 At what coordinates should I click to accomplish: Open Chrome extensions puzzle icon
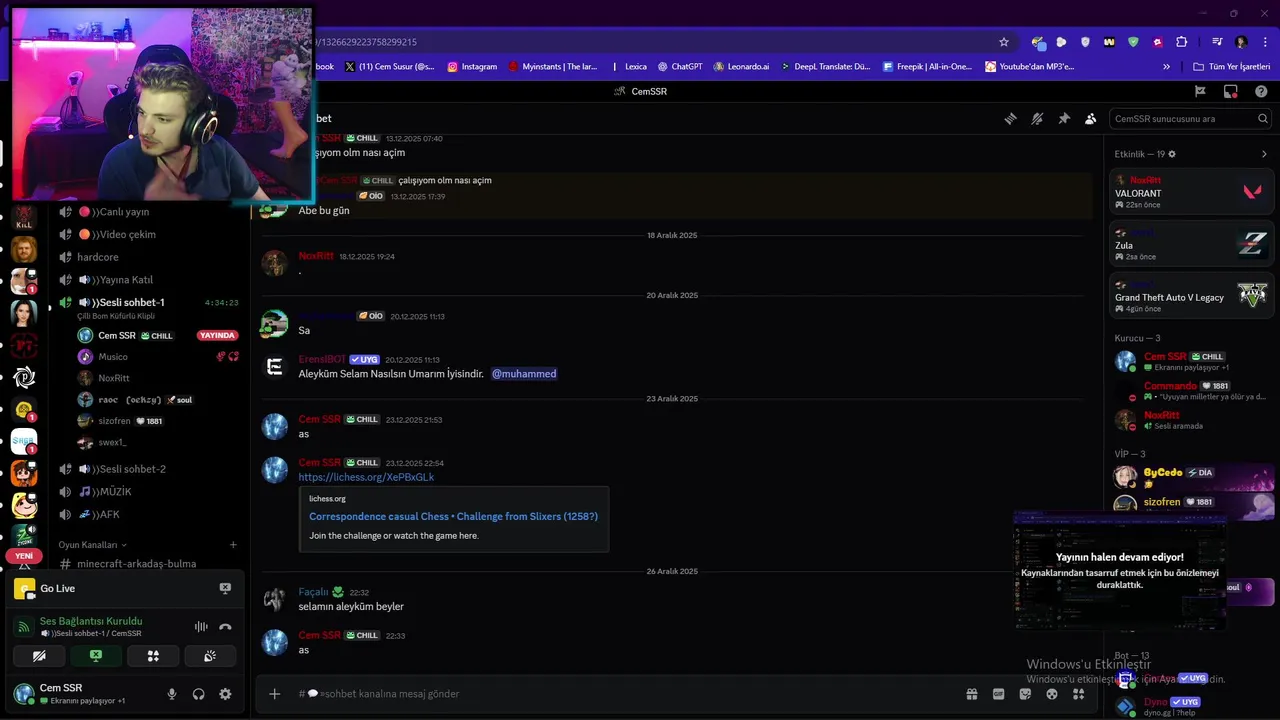(x=1182, y=42)
